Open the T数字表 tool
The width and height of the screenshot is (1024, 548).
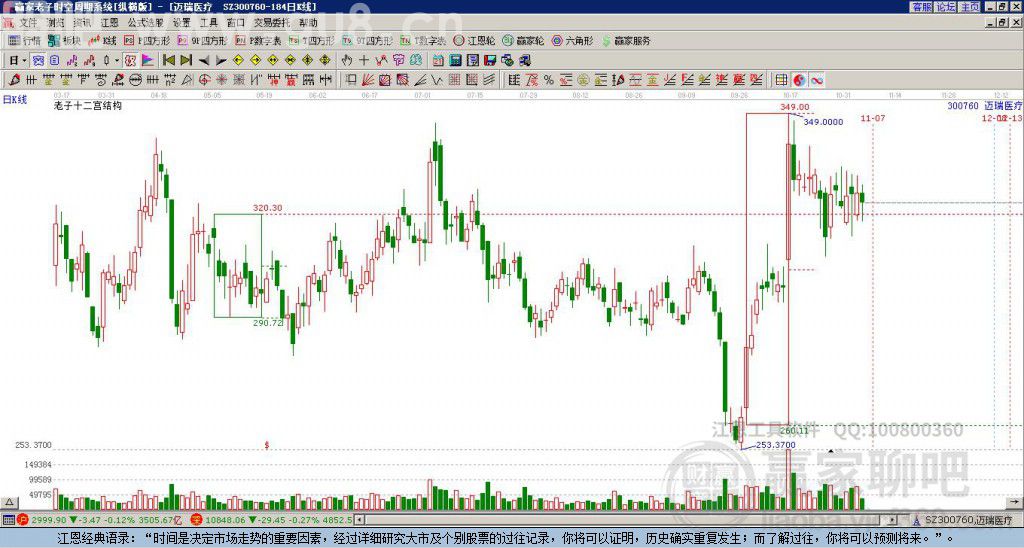coord(423,40)
